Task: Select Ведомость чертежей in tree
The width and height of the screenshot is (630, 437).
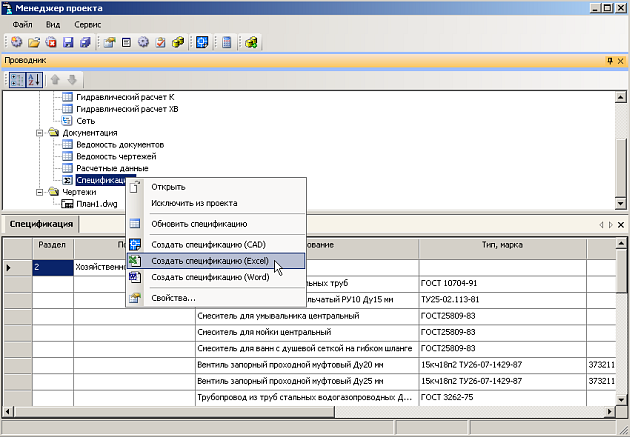Action: click(x=116, y=157)
